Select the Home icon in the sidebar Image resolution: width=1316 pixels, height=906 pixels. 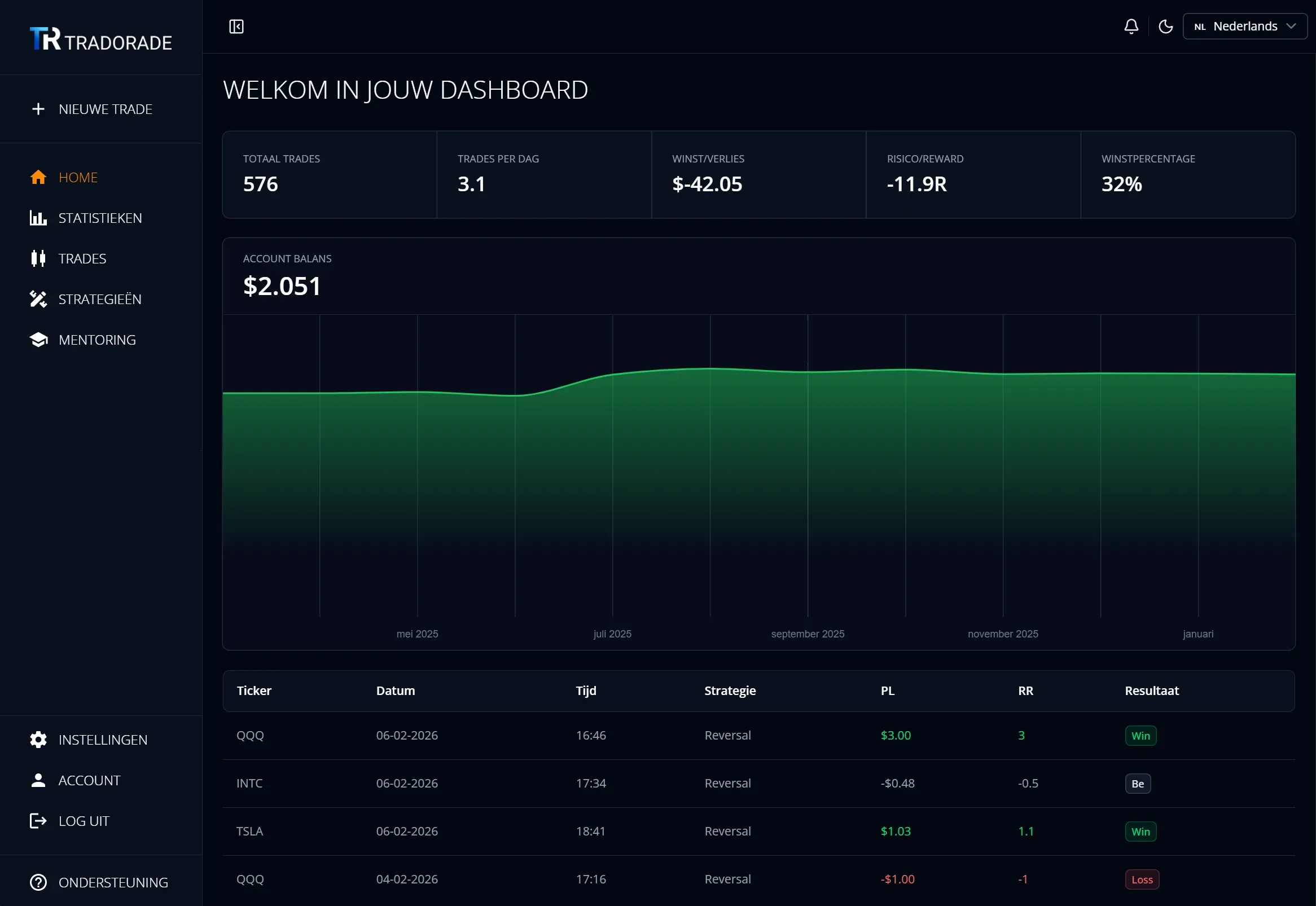37,177
